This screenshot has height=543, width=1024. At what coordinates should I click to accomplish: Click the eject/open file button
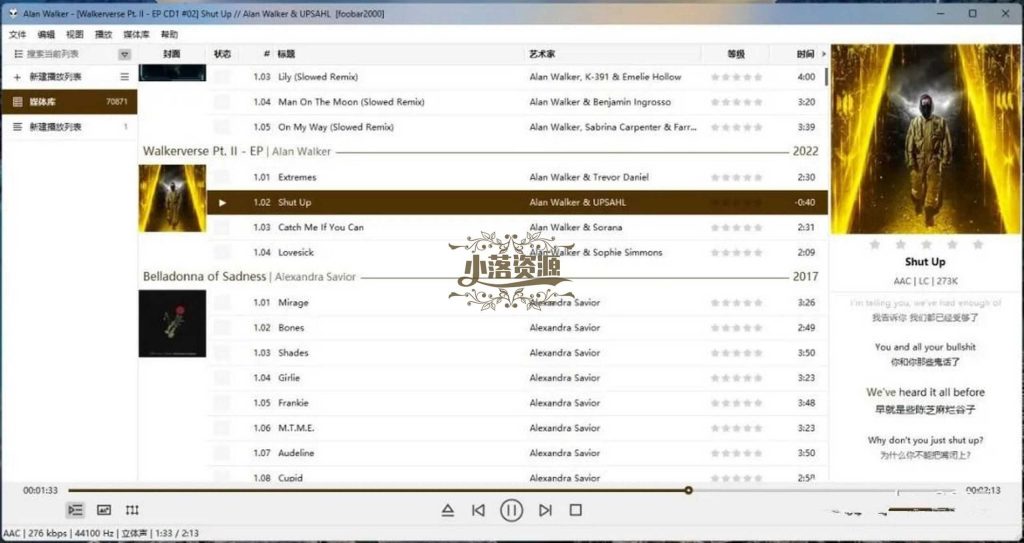point(447,510)
